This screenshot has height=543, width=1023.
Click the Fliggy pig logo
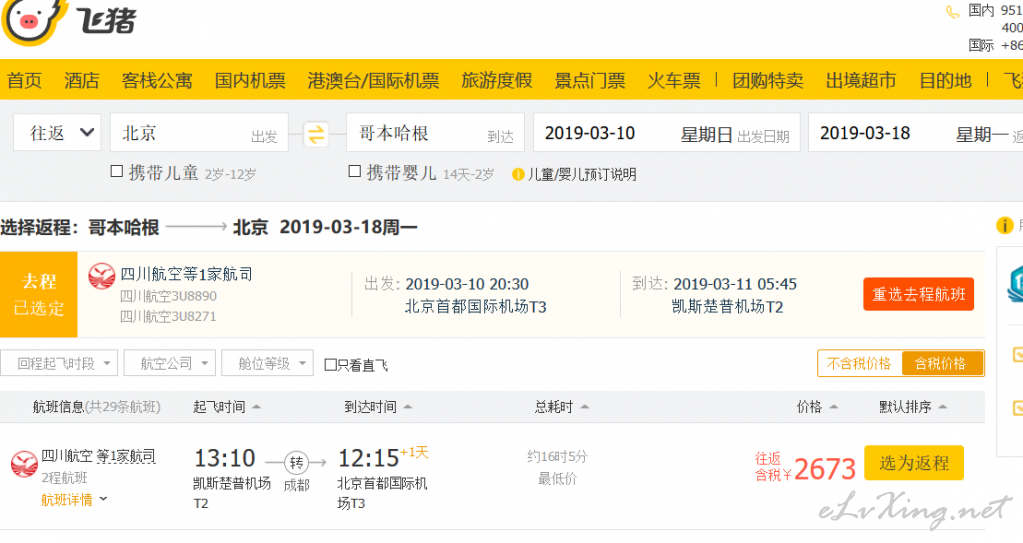[x=34, y=20]
